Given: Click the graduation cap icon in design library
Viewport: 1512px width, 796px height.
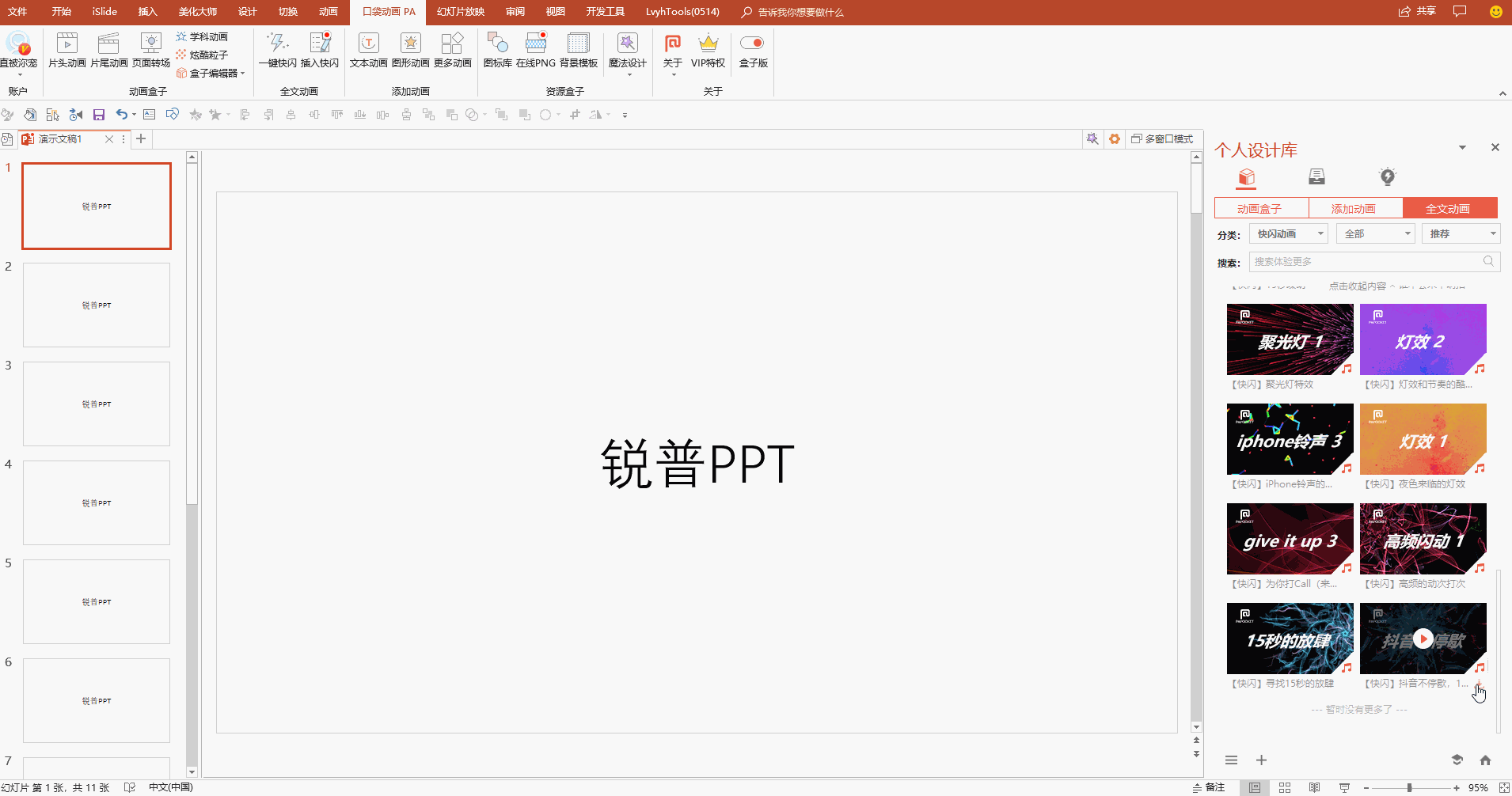Looking at the screenshot, I should coord(1457,760).
